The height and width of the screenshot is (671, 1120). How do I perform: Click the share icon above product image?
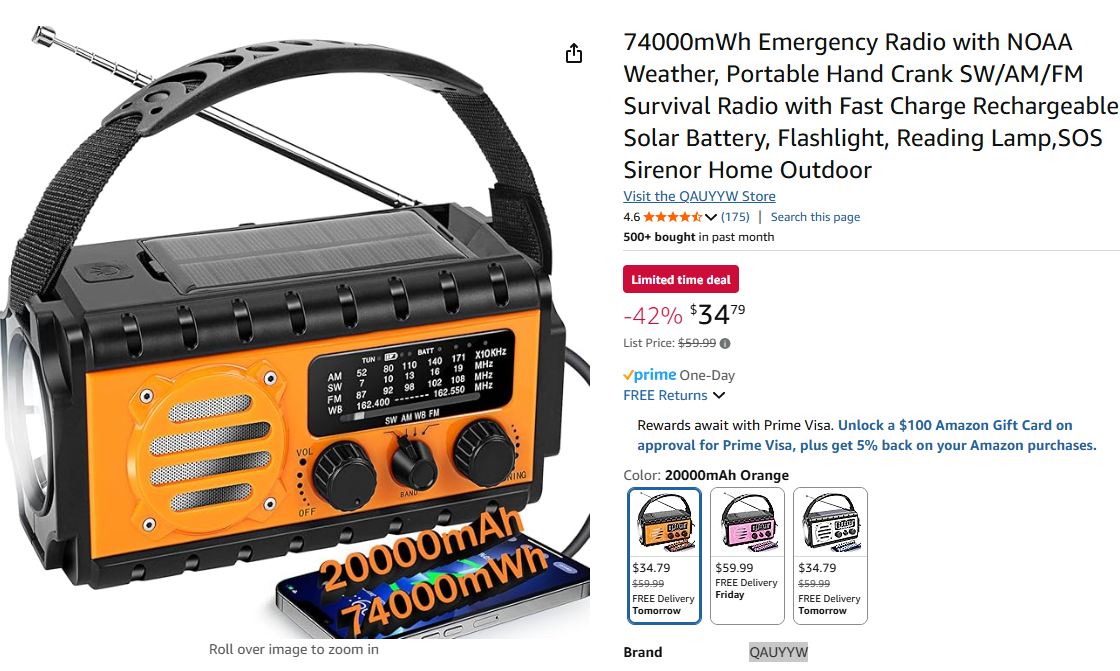(x=574, y=54)
